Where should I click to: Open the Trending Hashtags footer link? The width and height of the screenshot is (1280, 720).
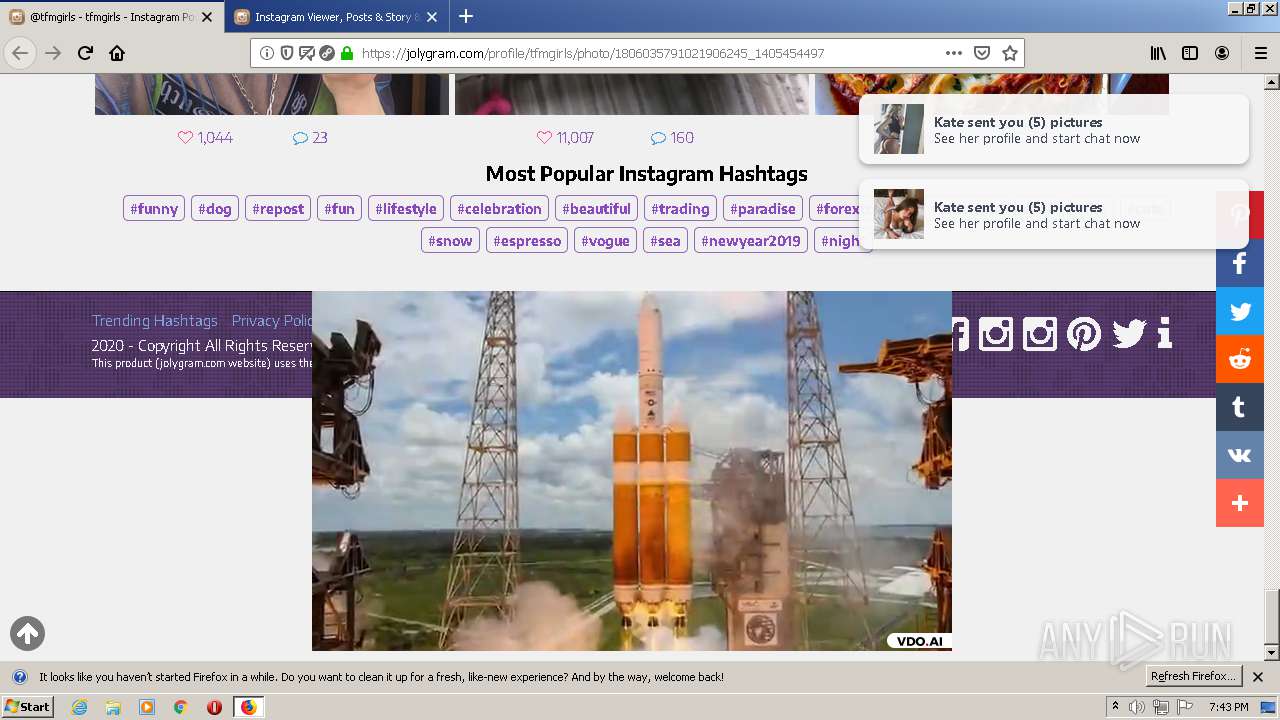(x=155, y=321)
